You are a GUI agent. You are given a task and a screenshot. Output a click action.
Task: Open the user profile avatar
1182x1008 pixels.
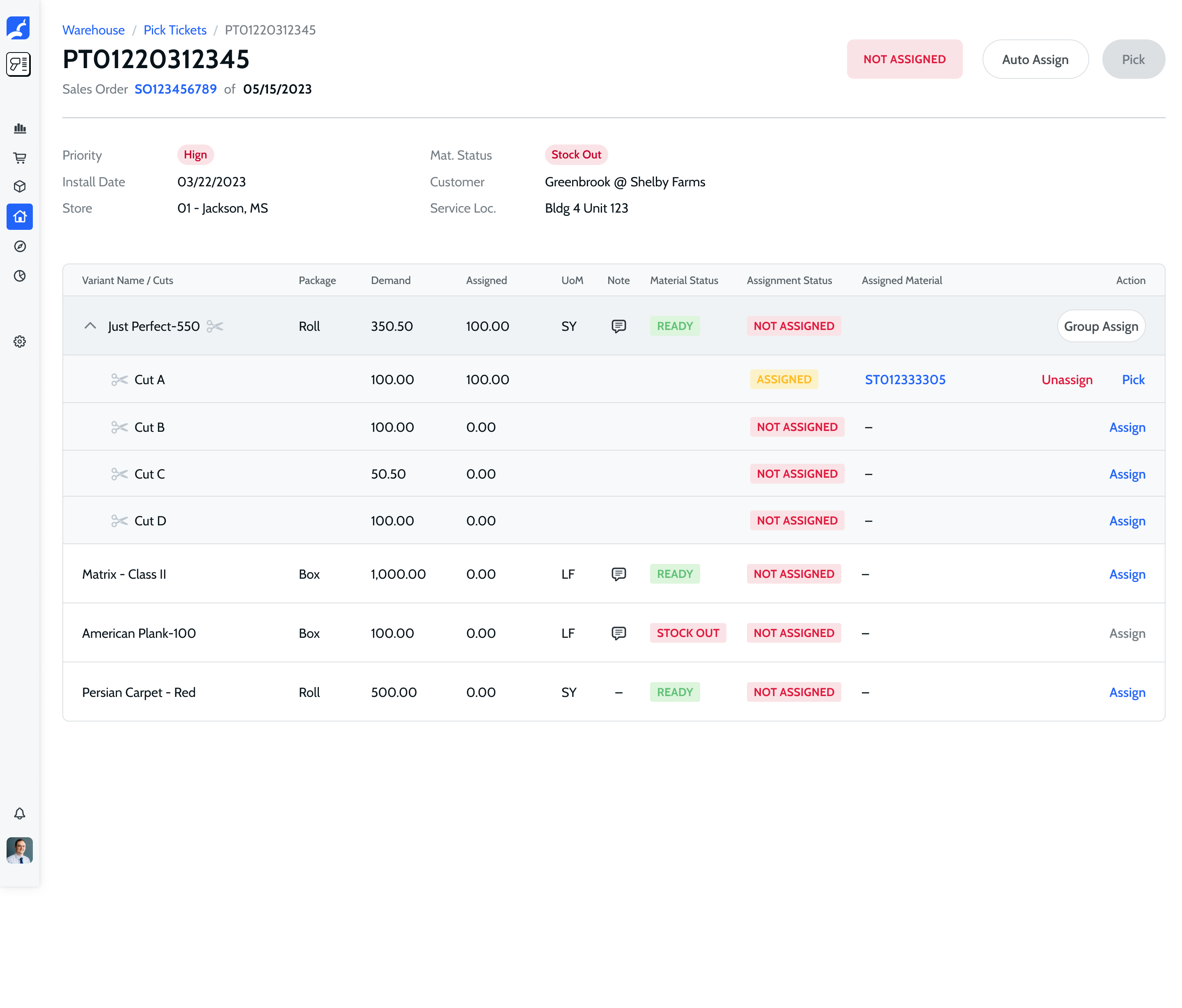(x=20, y=850)
